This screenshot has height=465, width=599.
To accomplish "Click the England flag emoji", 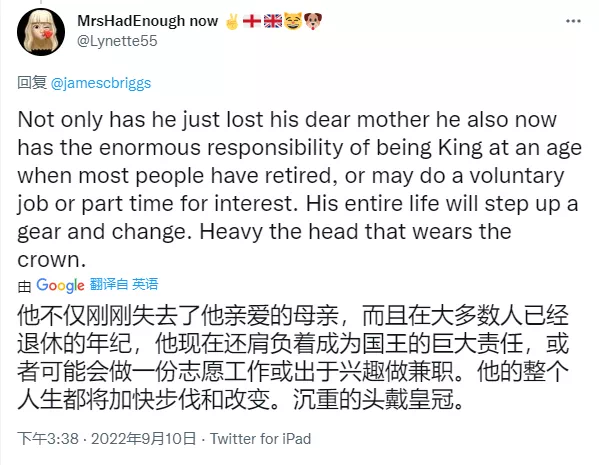I will pos(252,21).
